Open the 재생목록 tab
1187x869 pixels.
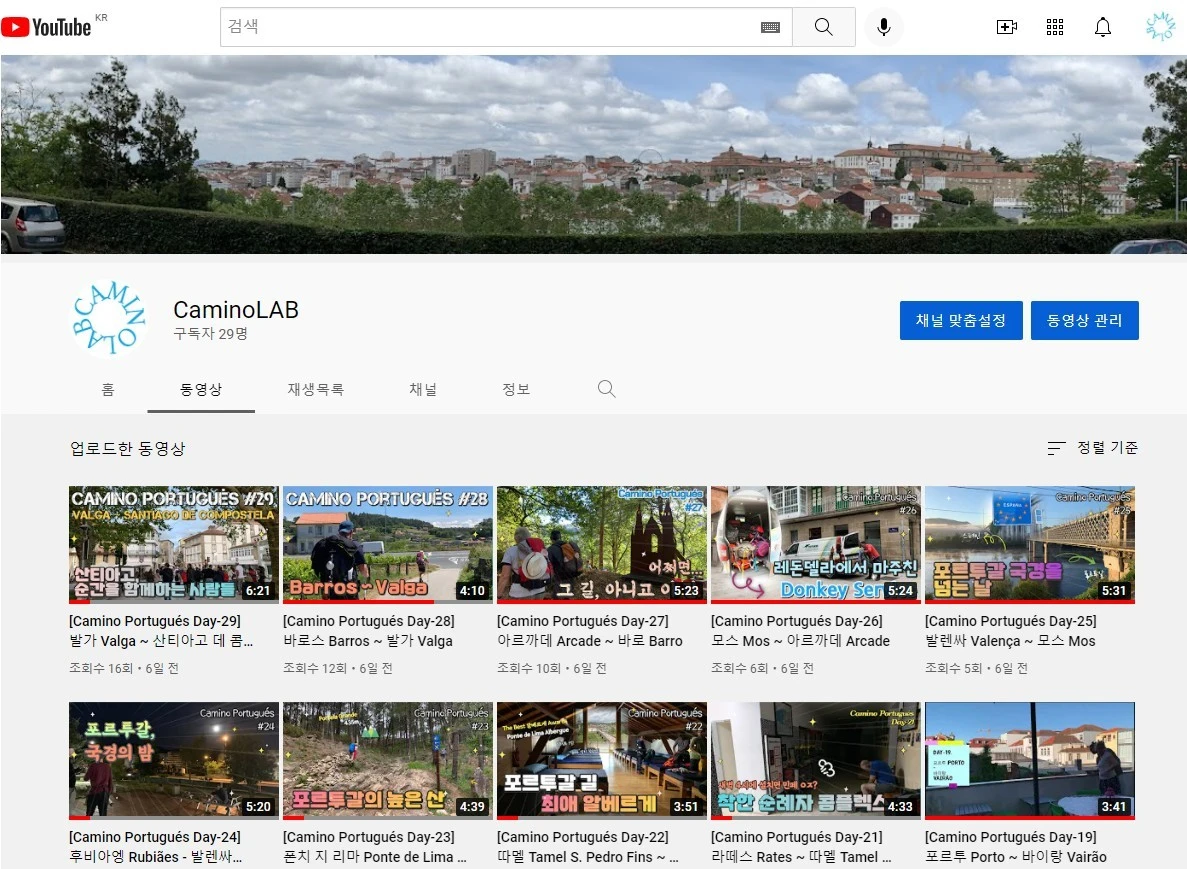(x=316, y=389)
